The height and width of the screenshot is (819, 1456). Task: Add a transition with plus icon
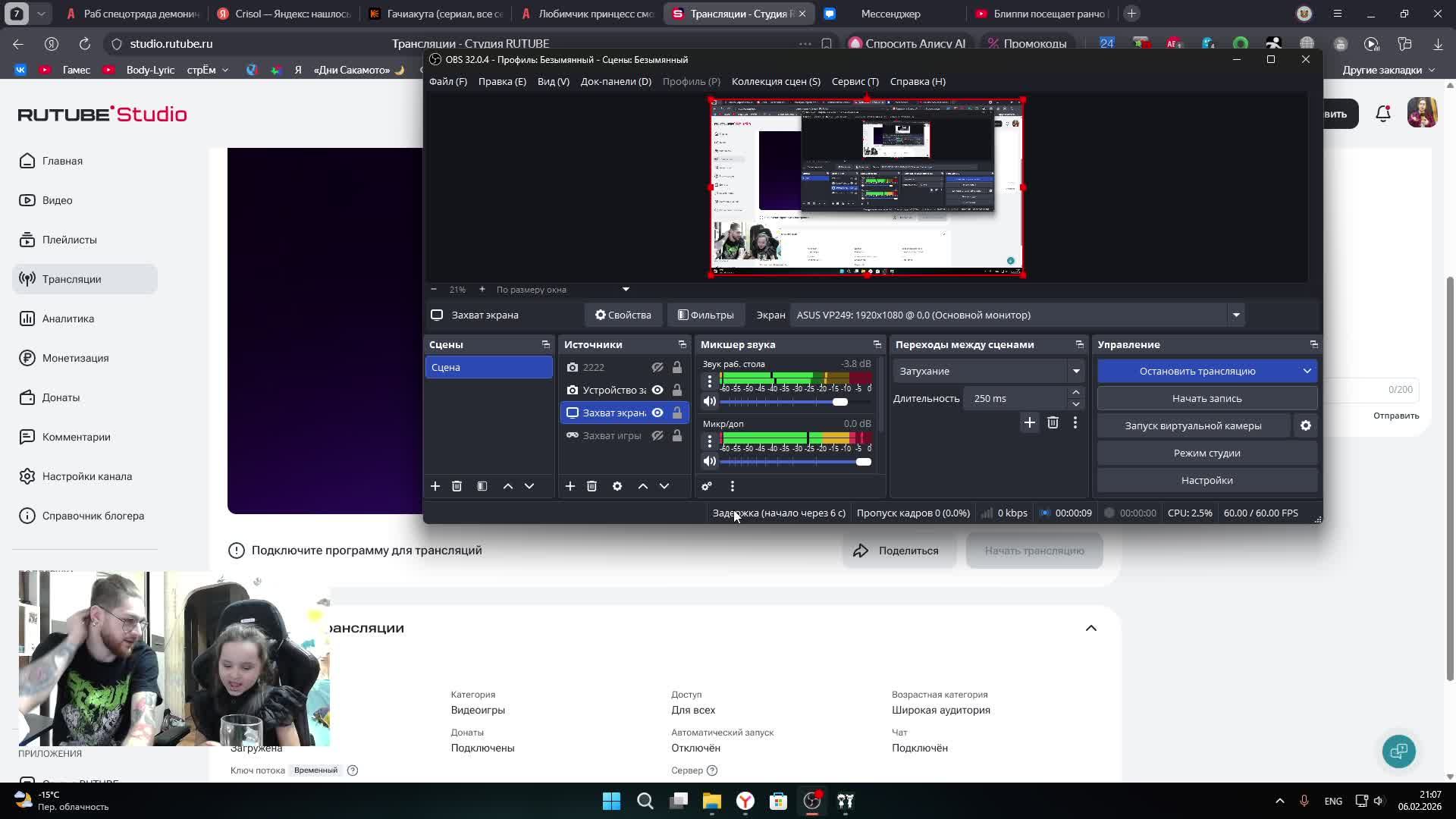(x=1029, y=422)
